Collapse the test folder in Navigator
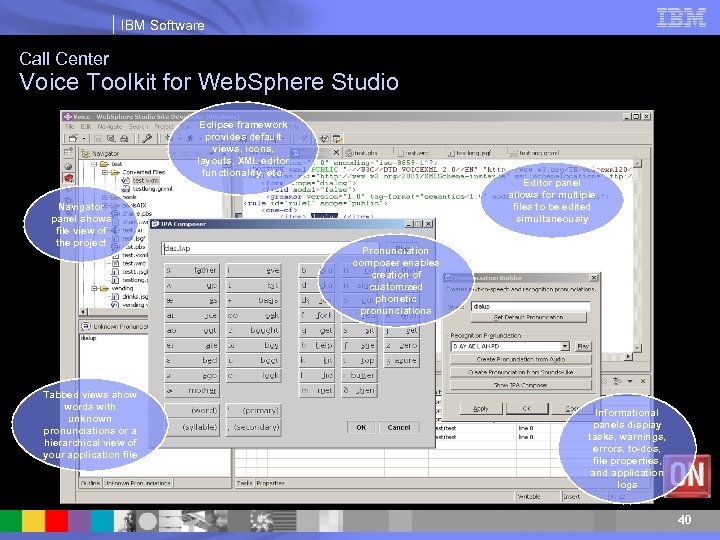Image resolution: width=720 pixels, height=540 pixels. [94, 164]
